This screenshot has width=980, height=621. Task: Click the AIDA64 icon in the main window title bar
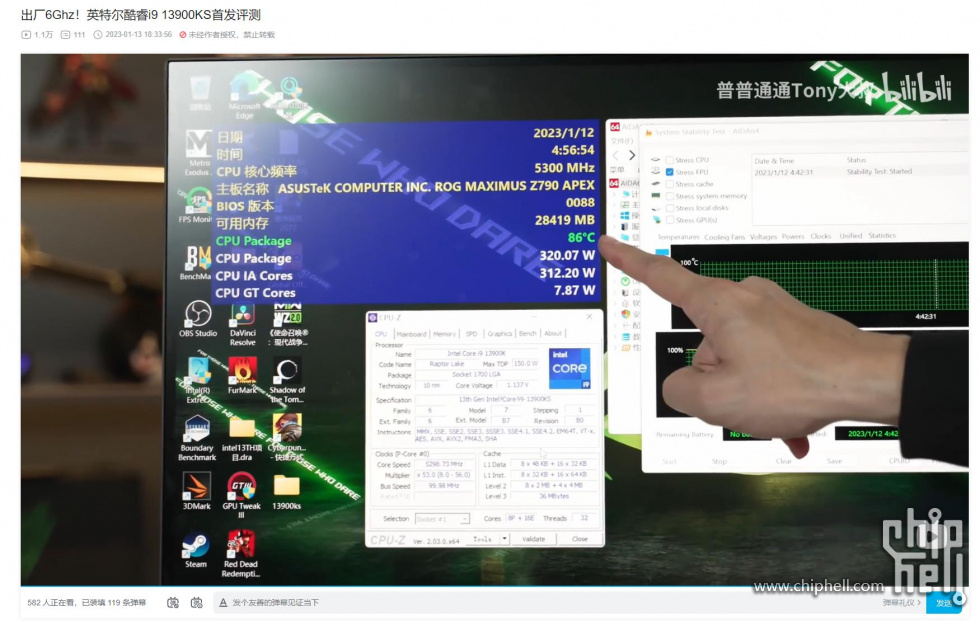tap(614, 127)
